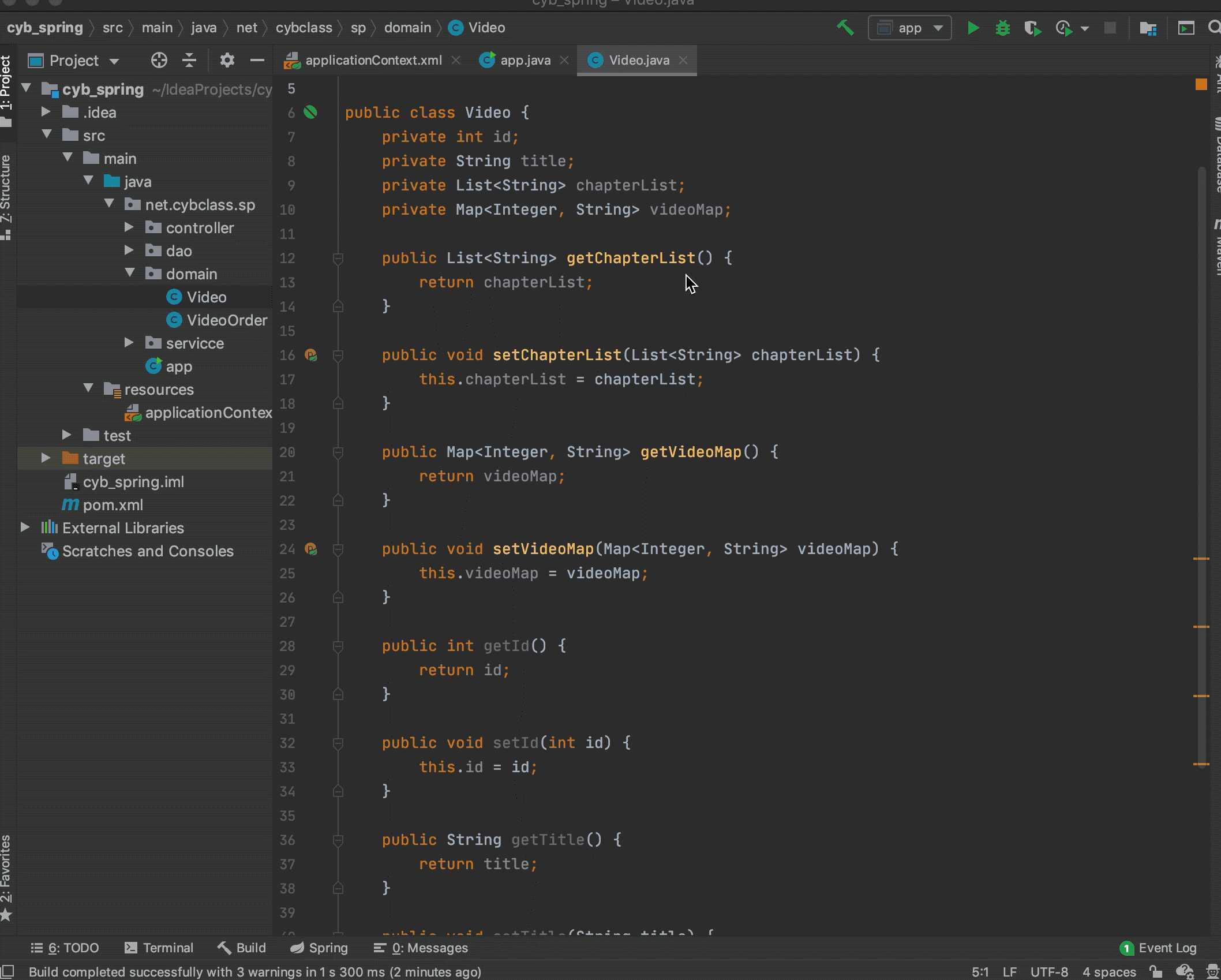Fold getVideoMap method at line 20
The width and height of the screenshot is (1221, 980).
point(338,452)
